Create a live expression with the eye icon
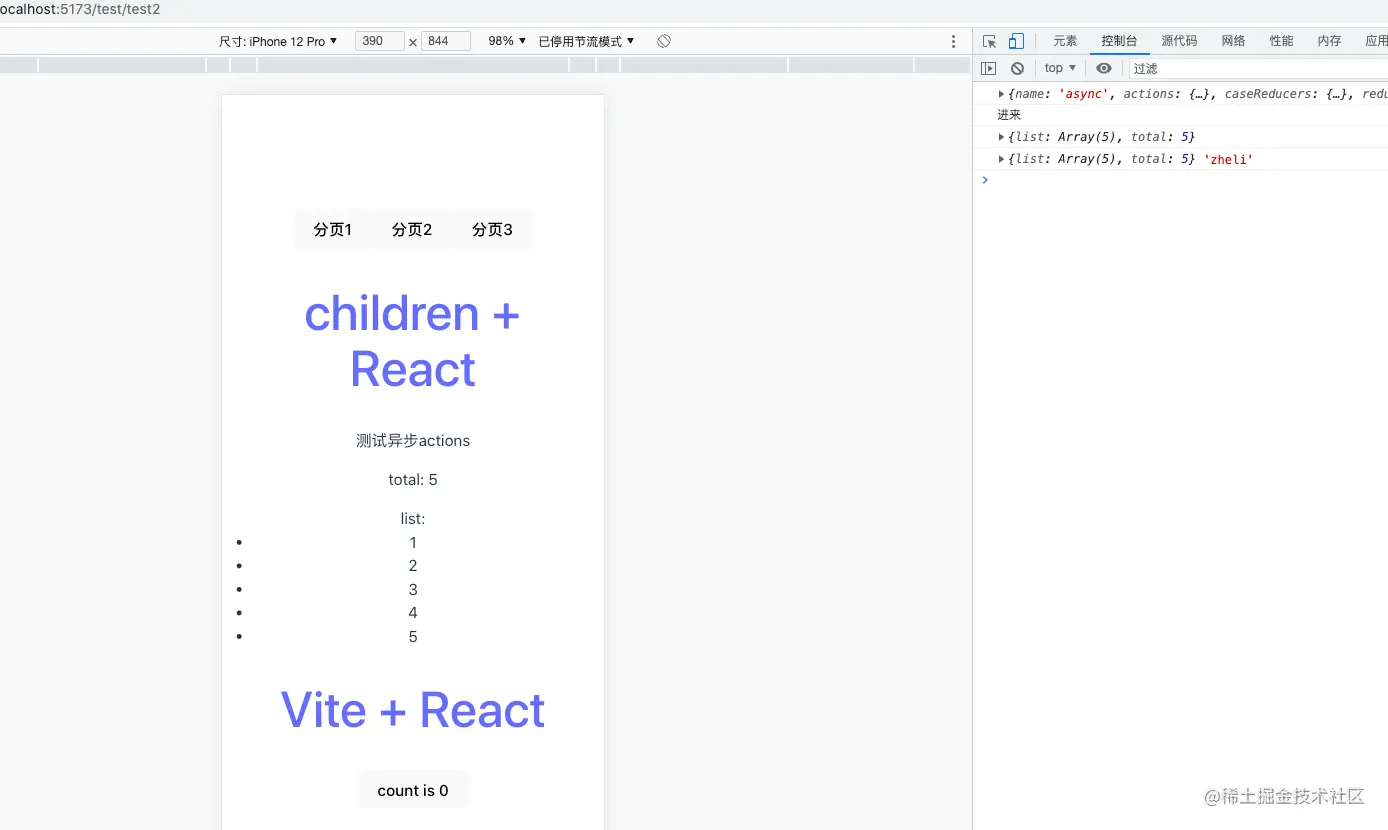This screenshot has height=830, width=1388. (x=1104, y=68)
